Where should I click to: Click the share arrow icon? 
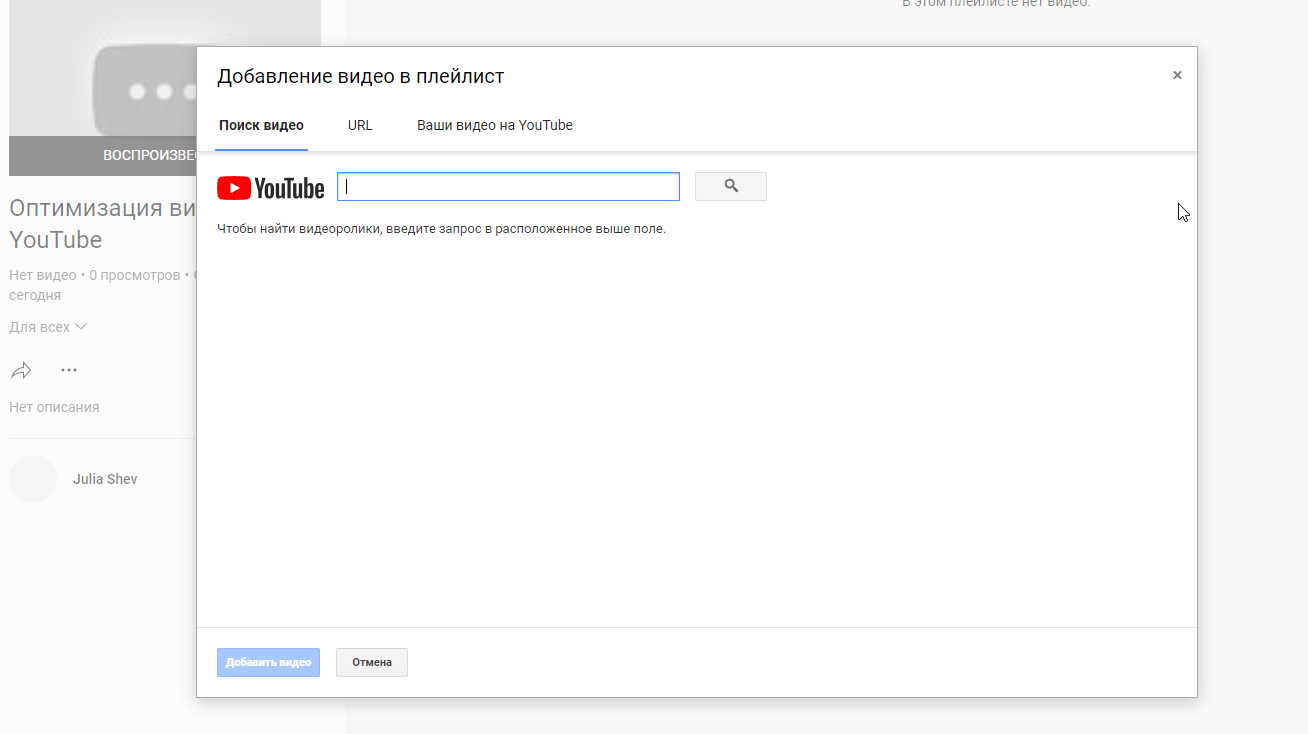click(x=21, y=371)
